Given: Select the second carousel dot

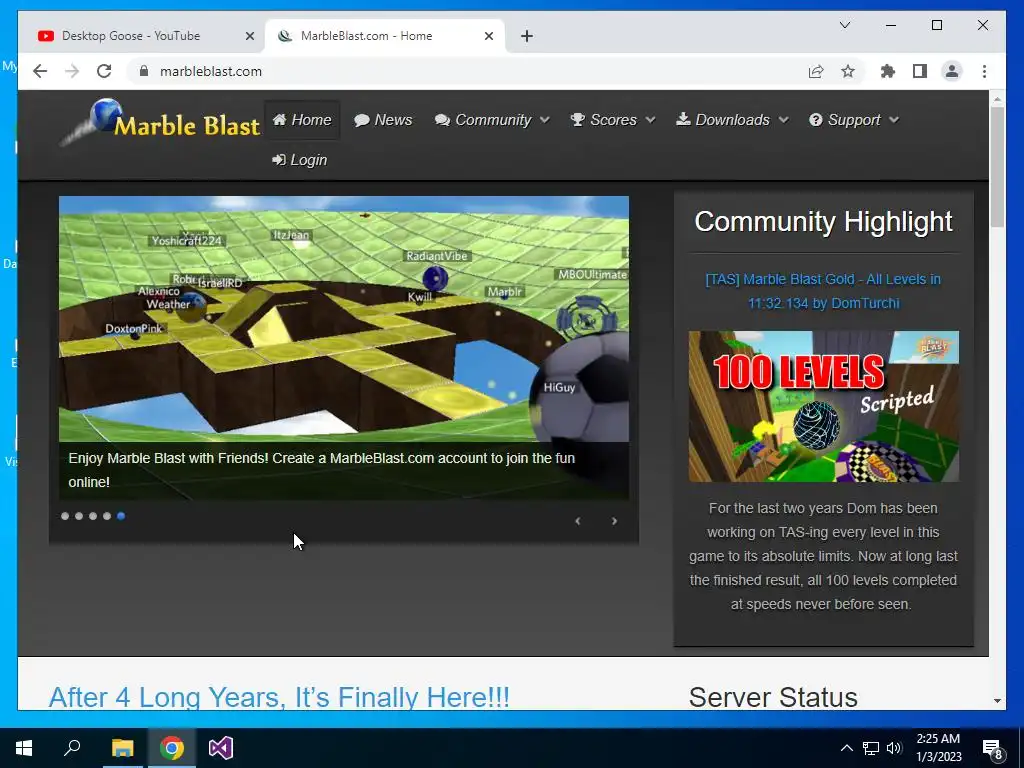Looking at the screenshot, I should coord(79,516).
